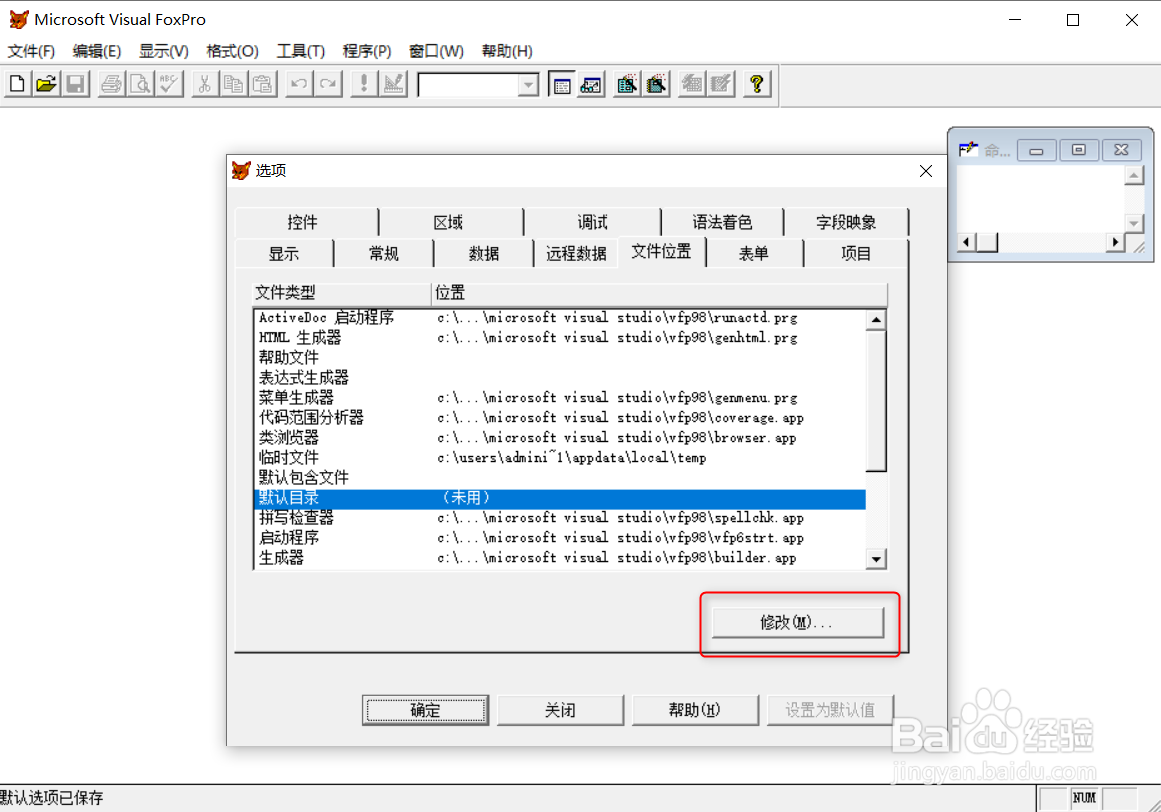
Task: Click the Undo arrow icon
Action: coord(298,84)
